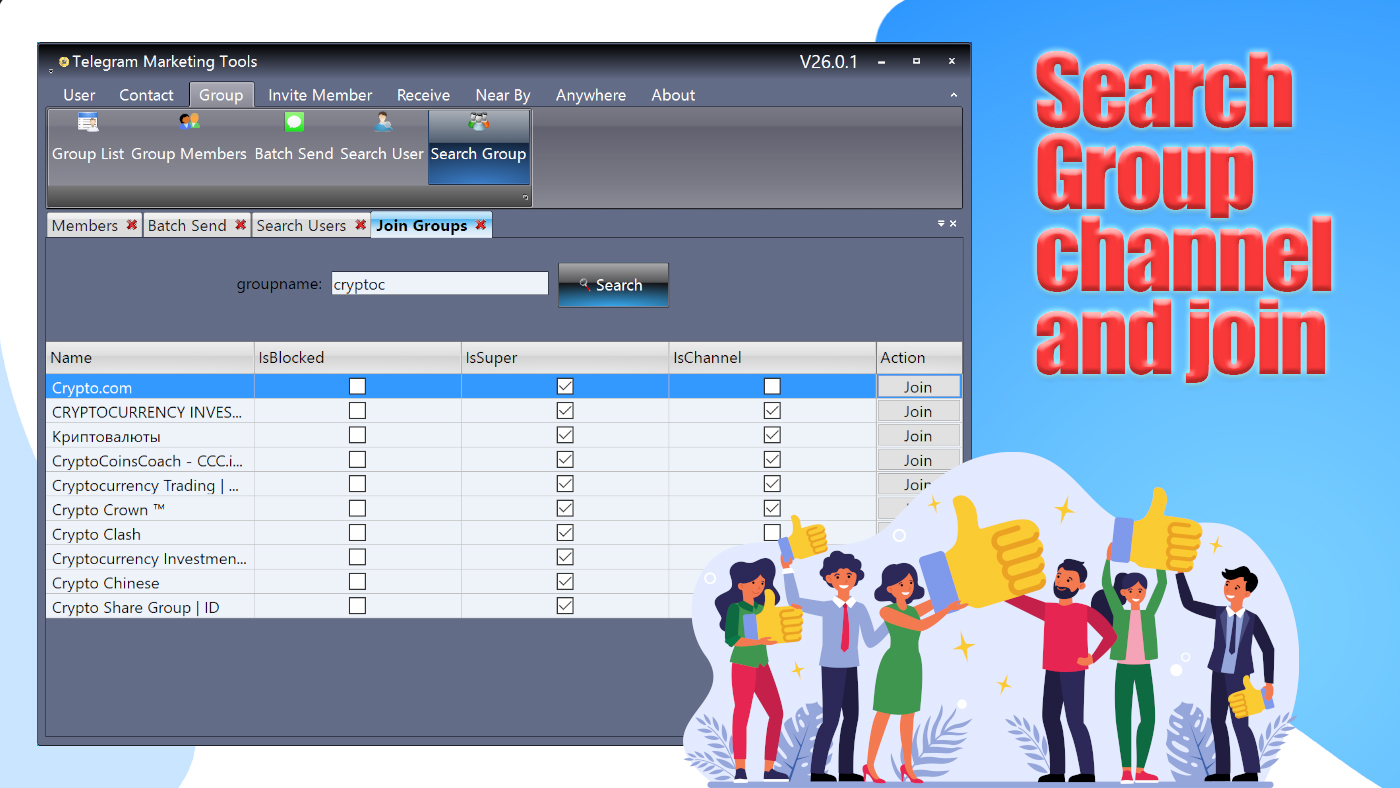Check IsBlocked for Crypto.com row
The image size is (1400, 788).
pyautogui.click(x=357, y=386)
